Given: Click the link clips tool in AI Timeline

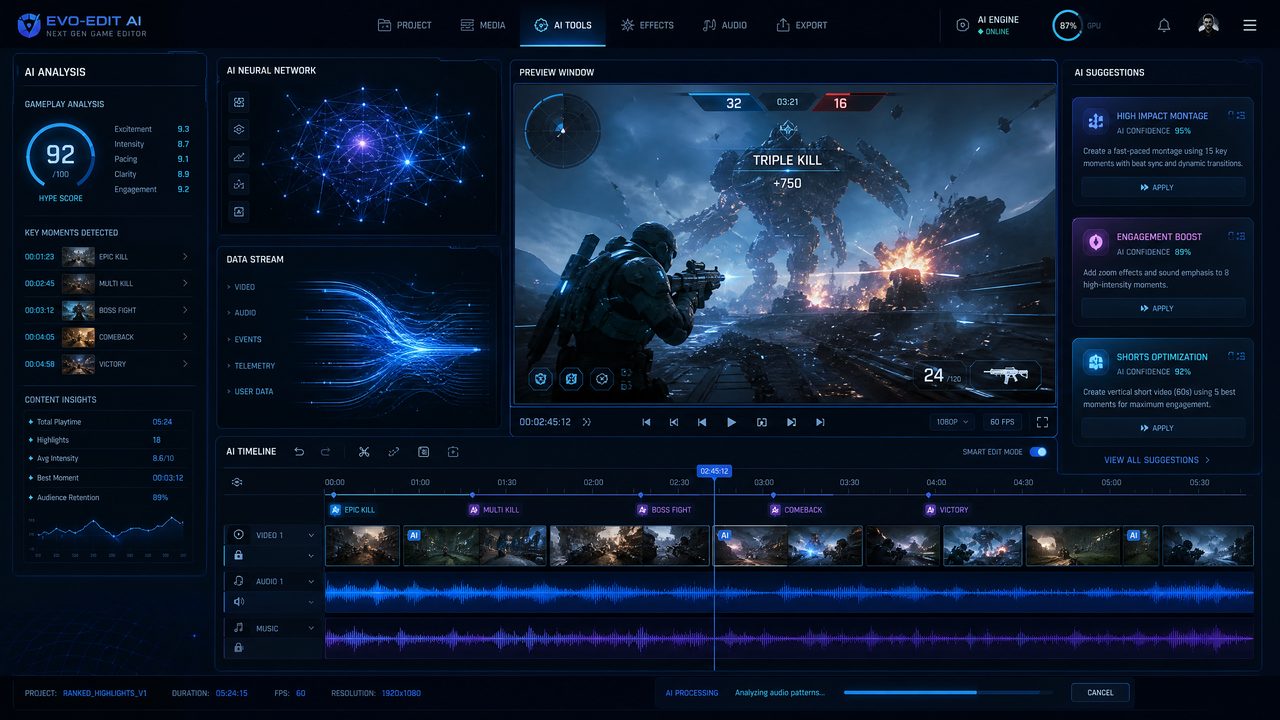Looking at the screenshot, I should pyautogui.click(x=394, y=452).
